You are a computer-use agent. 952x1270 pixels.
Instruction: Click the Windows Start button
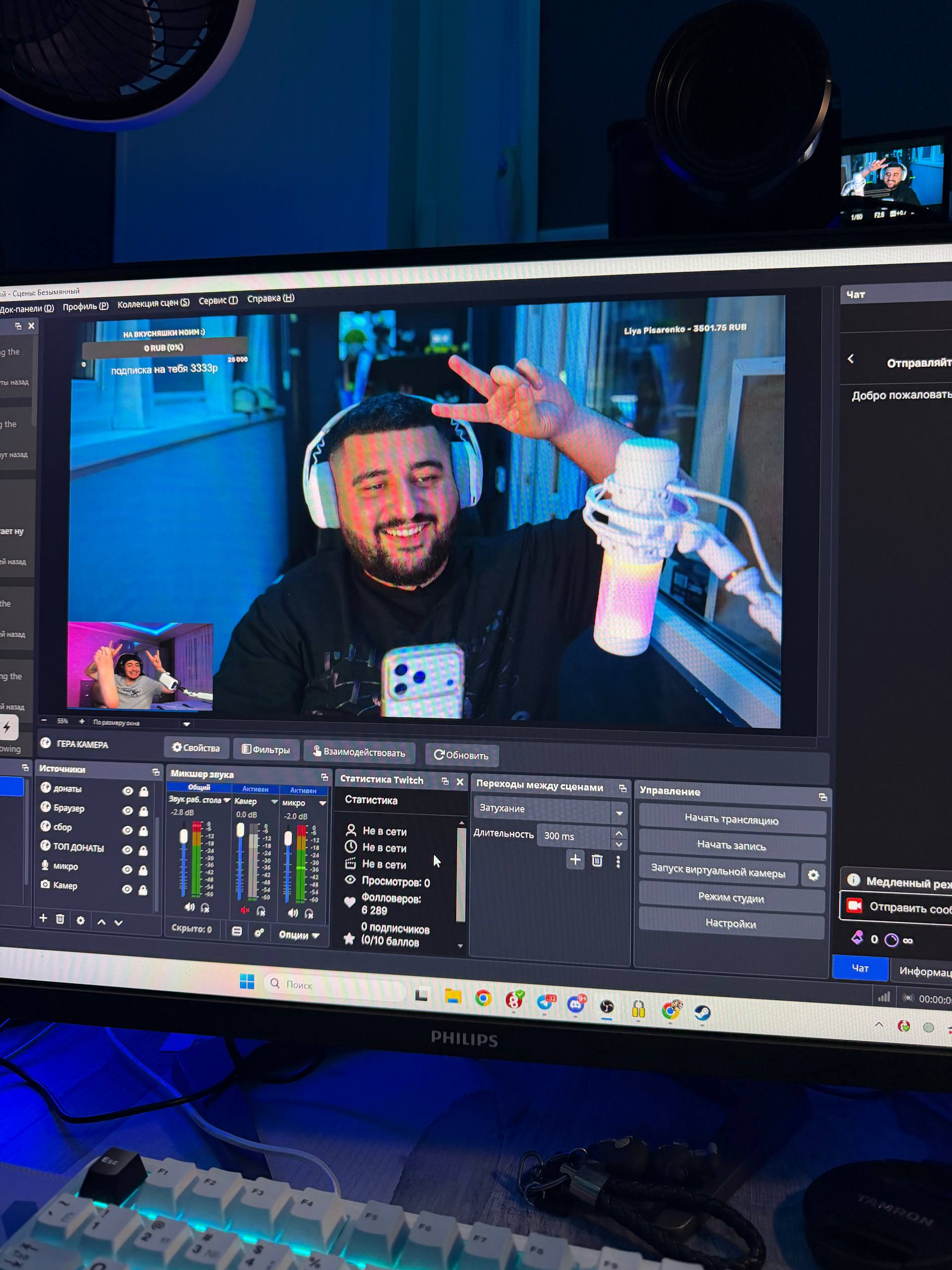click(x=247, y=982)
